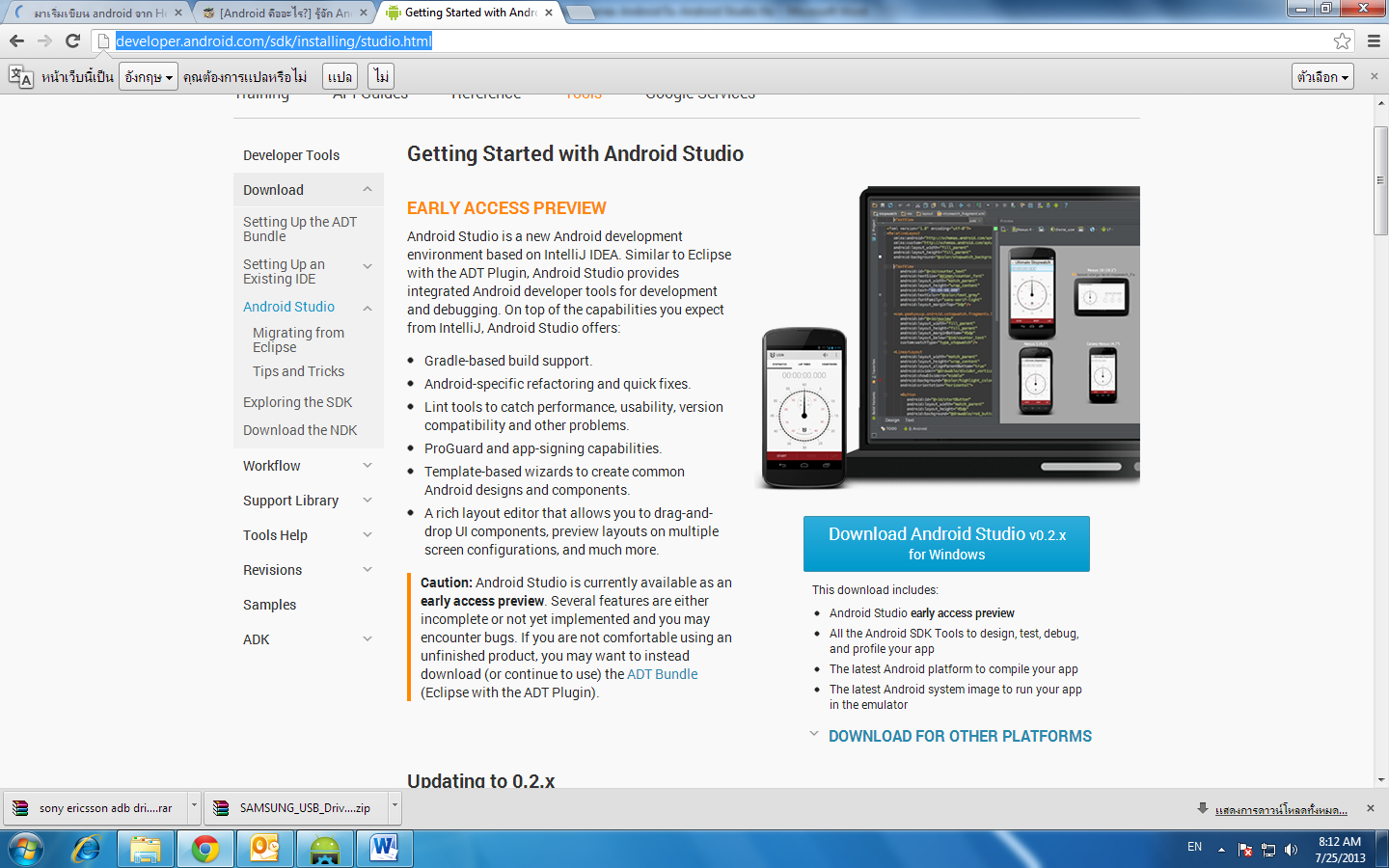This screenshot has height=868, width=1389.
Task: Expand the Tools Help section
Action: 368,535
